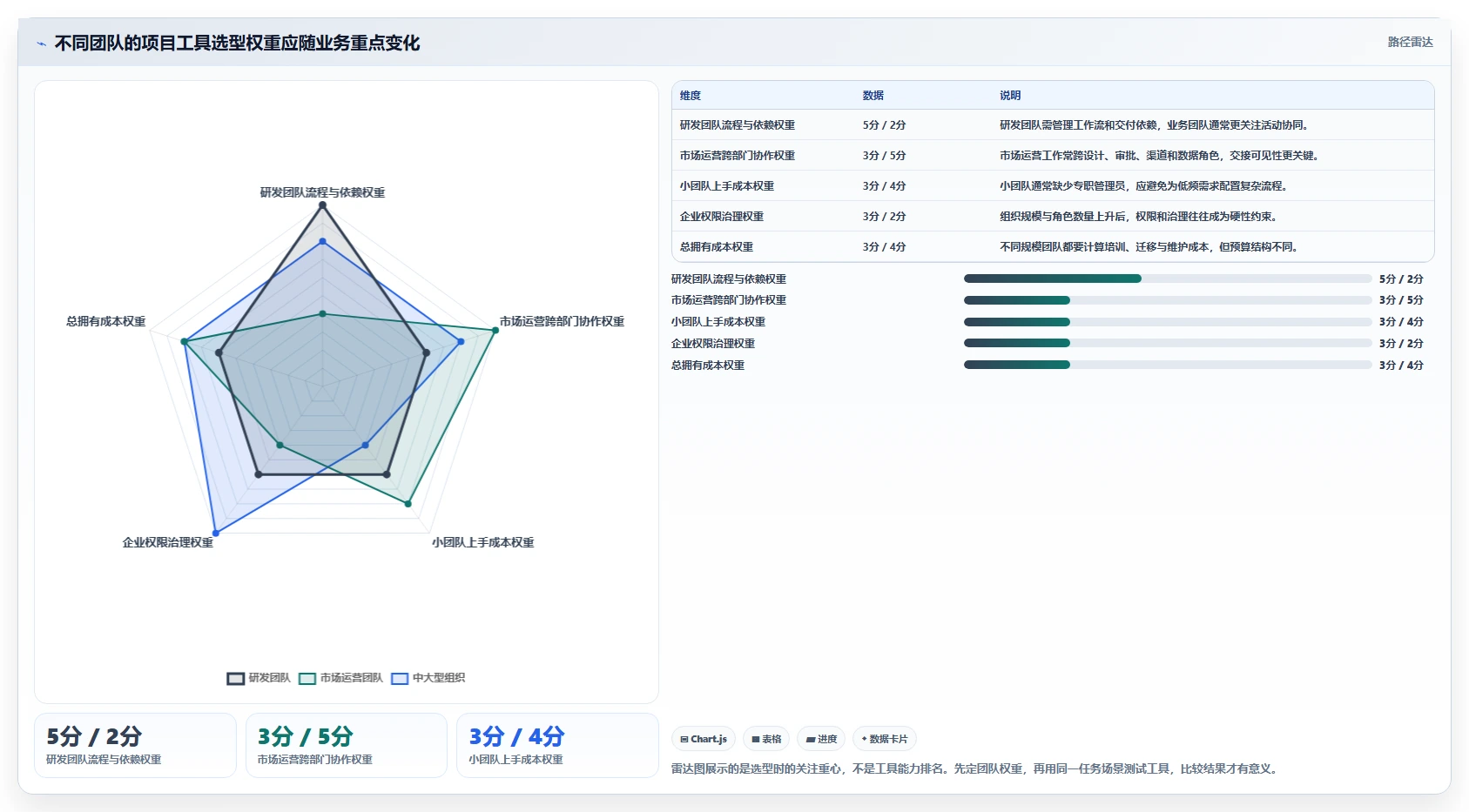Click the 5分 / 2分 value beside the progress bars
1469x812 pixels.
[1401, 279]
